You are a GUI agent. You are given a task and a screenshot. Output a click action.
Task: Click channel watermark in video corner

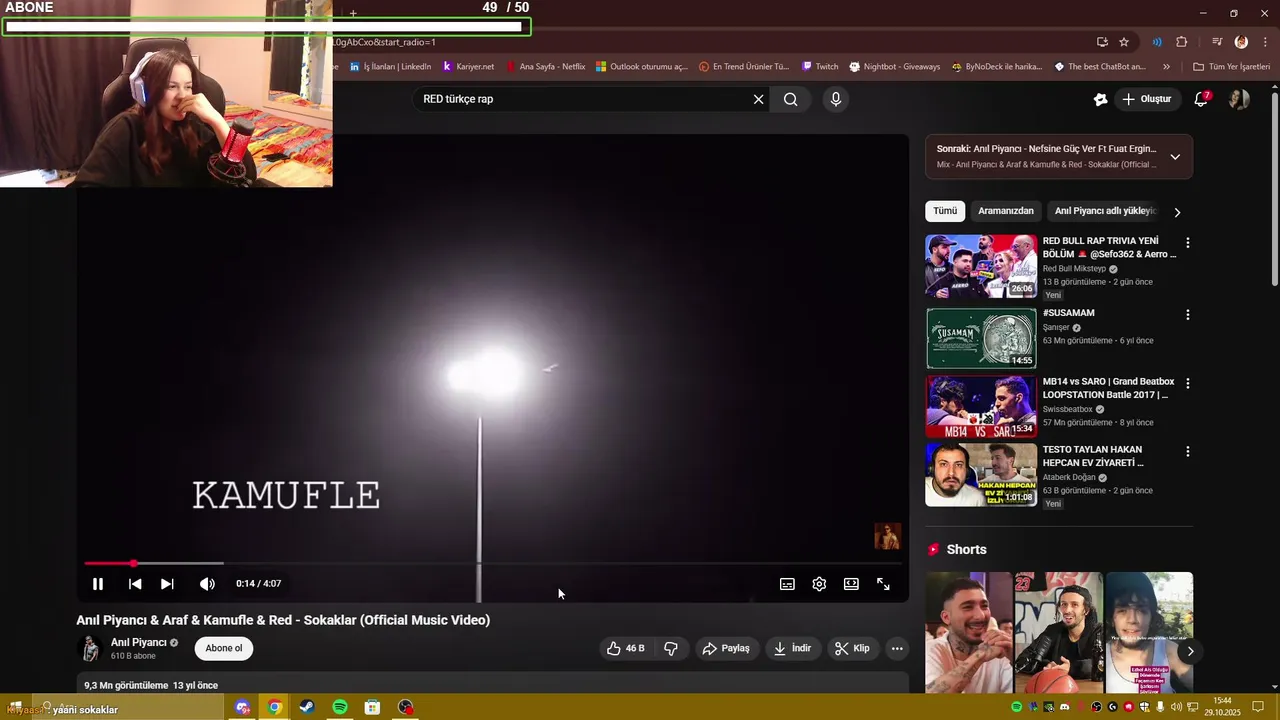[x=887, y=536]
